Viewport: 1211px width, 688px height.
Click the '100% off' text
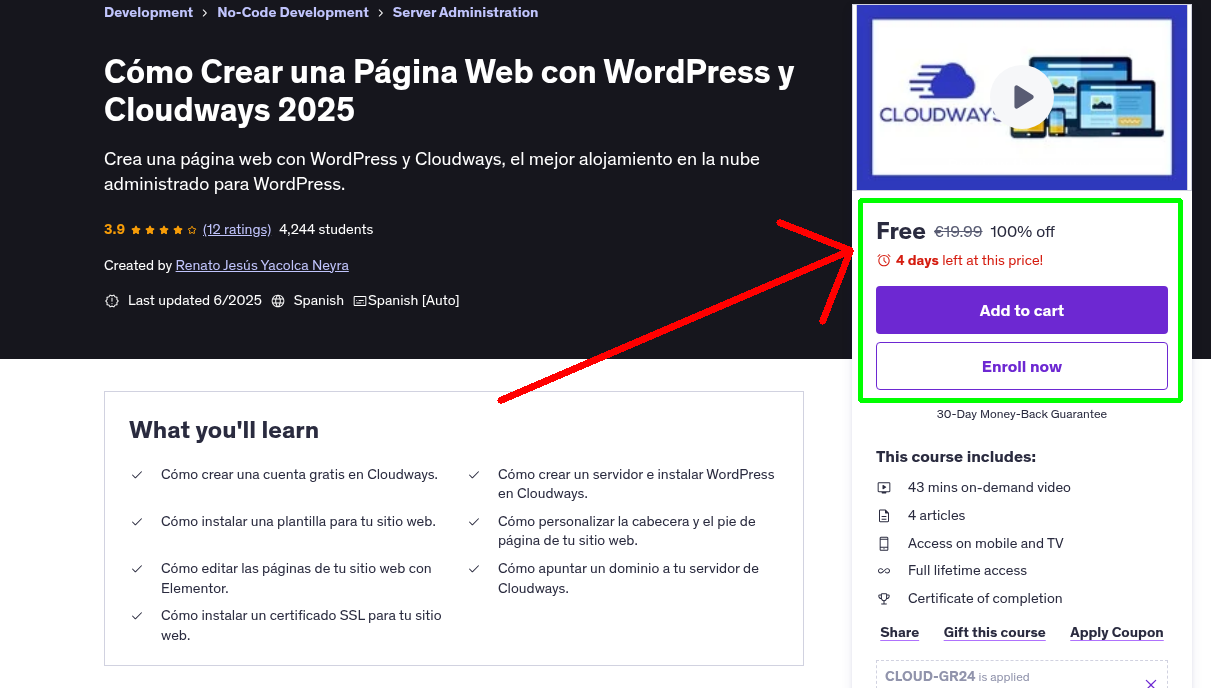click(1023, 231)
